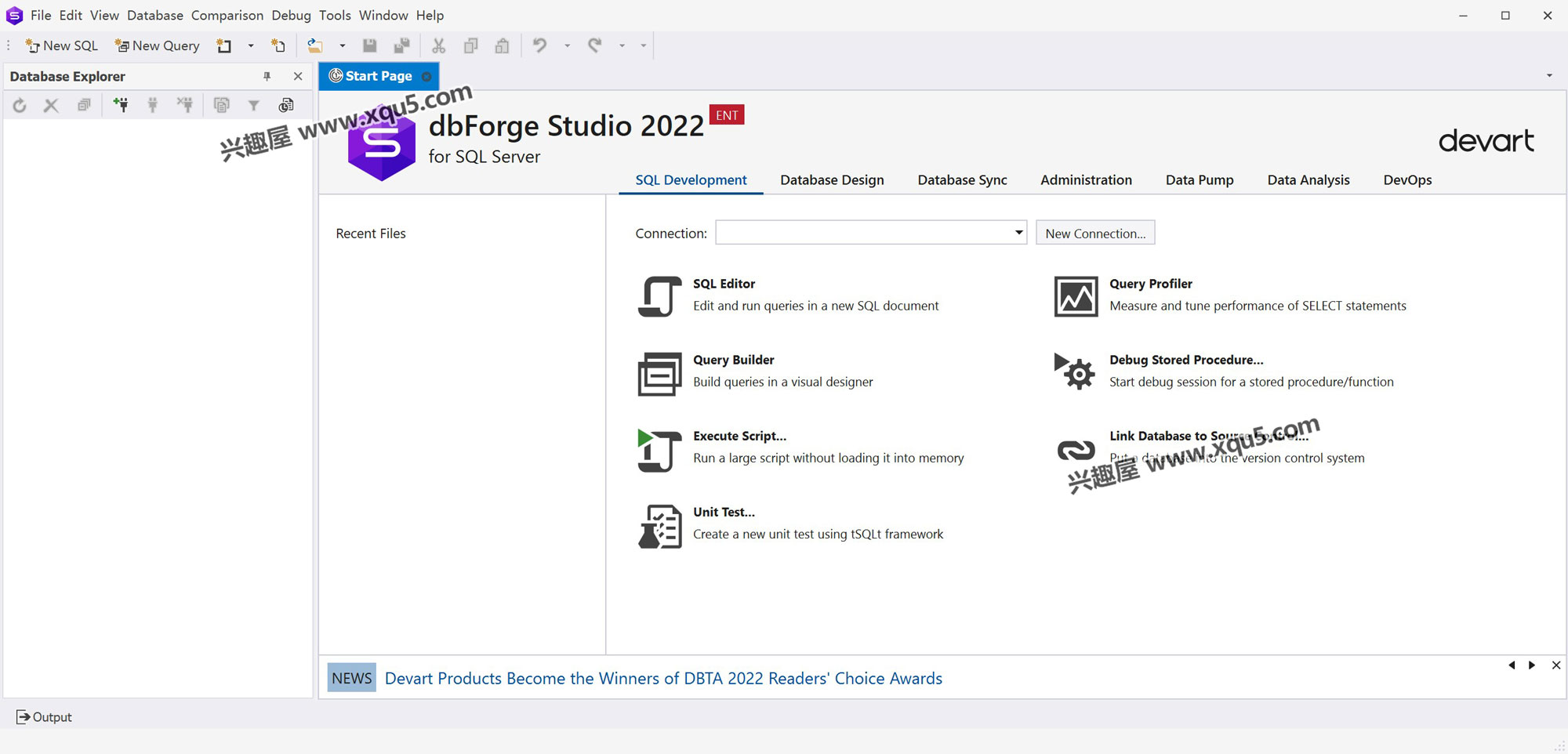Show the next news item arrow
Image resolution: width=1568 pixels, height=754 pixels.
(1532, 665)
